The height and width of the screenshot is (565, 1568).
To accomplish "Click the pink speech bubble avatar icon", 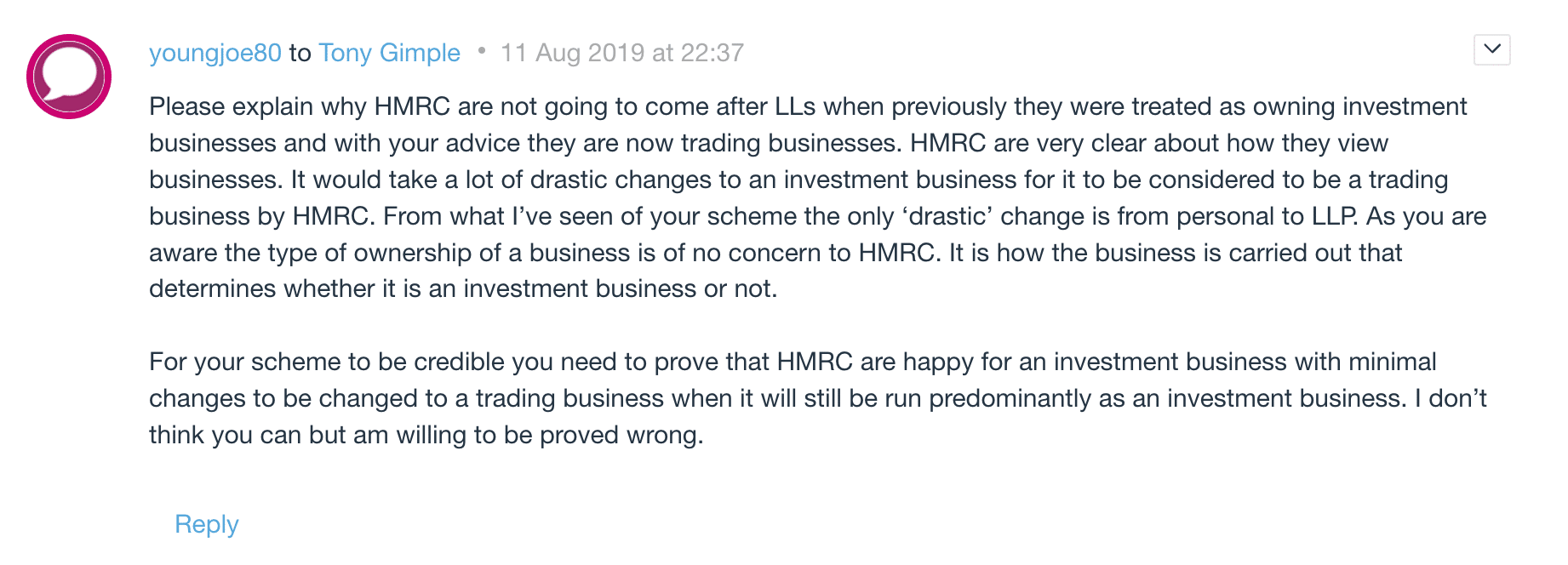I will click(x=69, y=77).
